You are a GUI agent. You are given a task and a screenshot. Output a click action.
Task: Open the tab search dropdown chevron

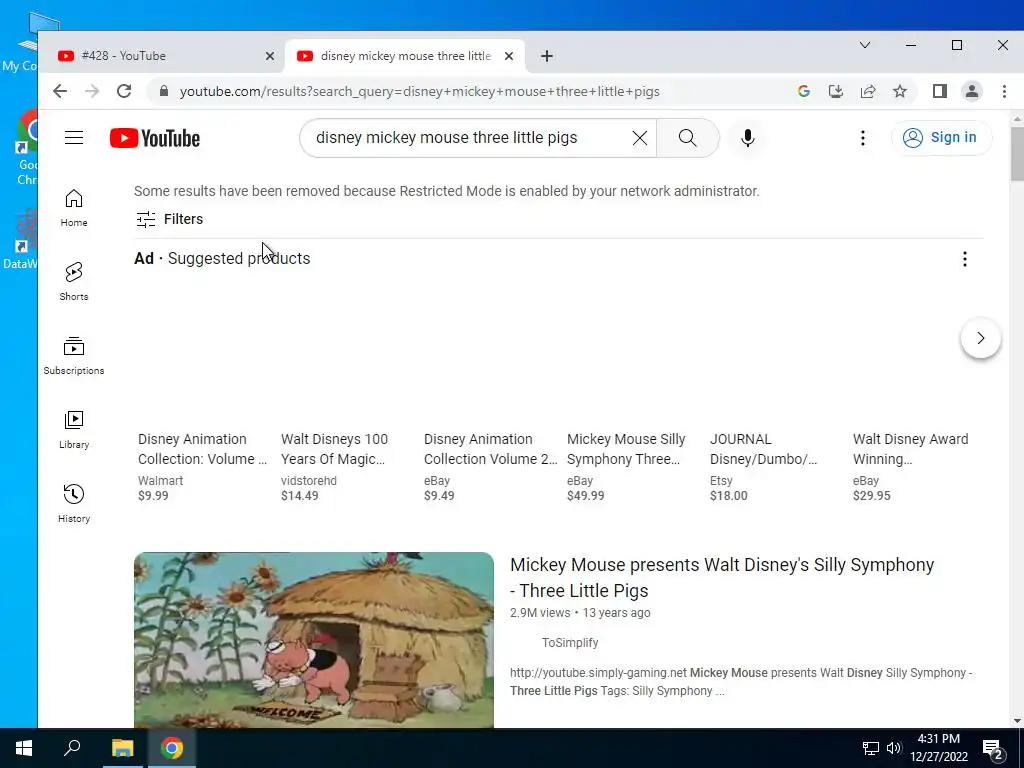pos(865,45)
